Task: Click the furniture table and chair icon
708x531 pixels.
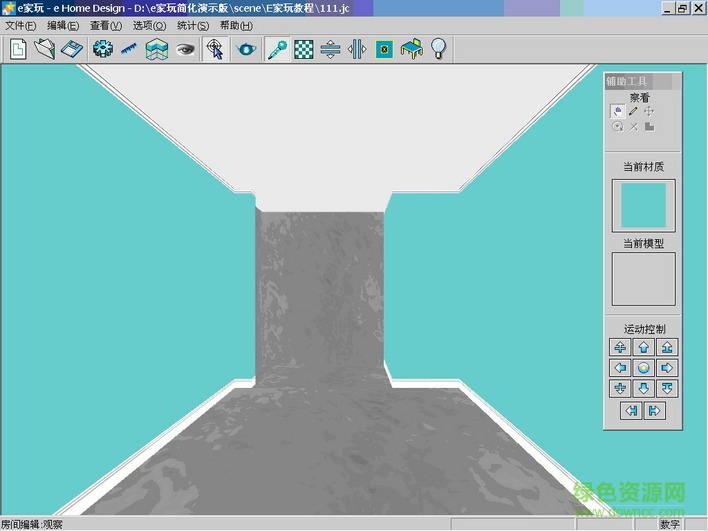Action: click(x=411, y=49)
